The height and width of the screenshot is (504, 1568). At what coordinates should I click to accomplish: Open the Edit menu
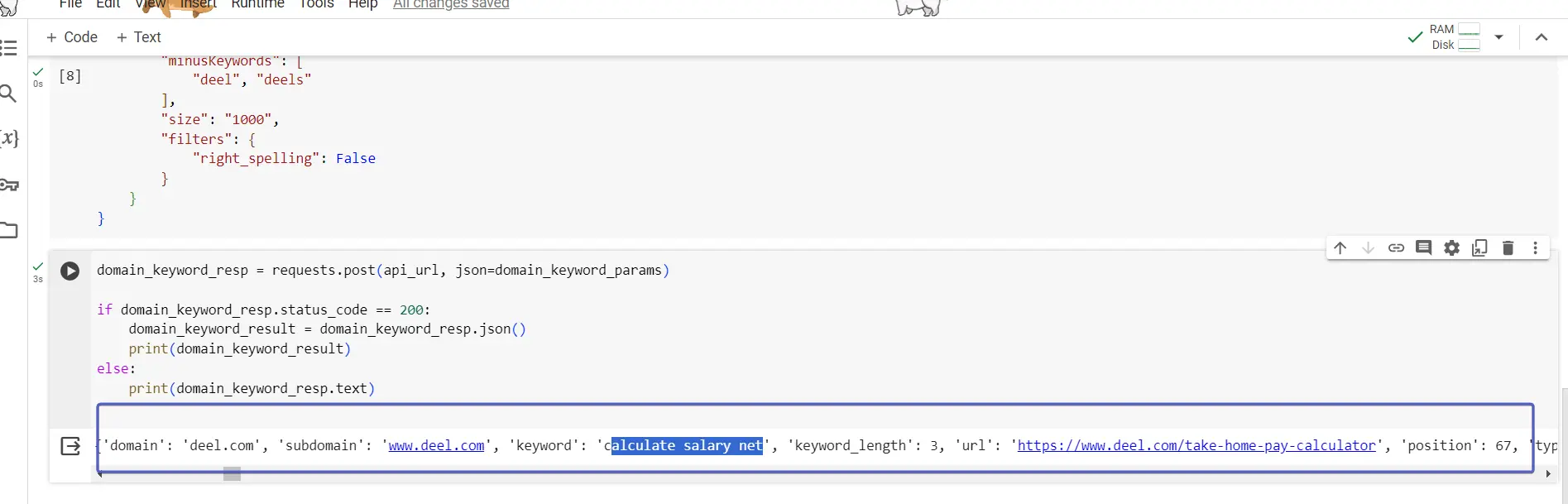(x=108, y=4)
